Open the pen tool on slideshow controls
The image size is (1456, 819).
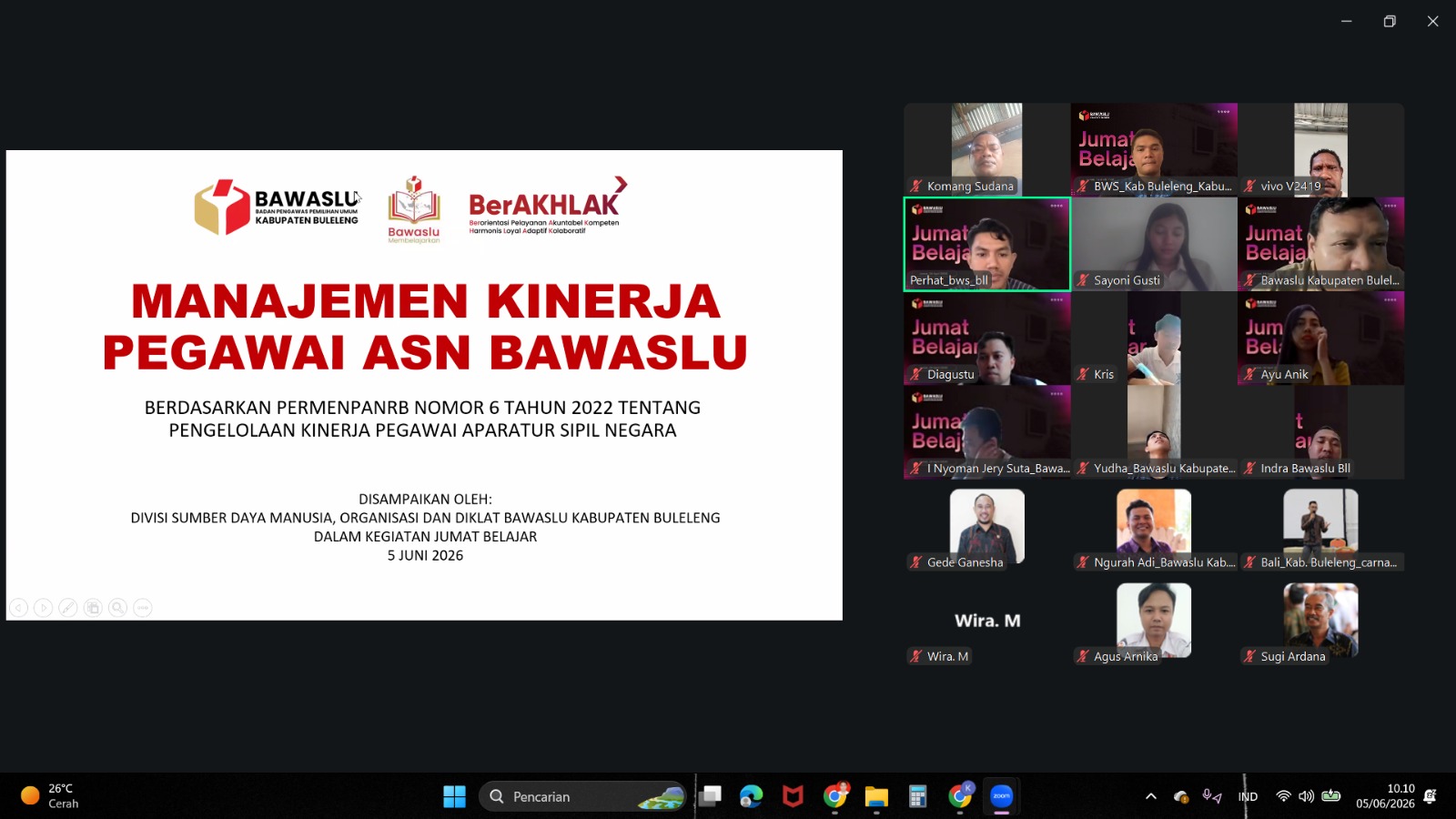(x=68, y=608)
